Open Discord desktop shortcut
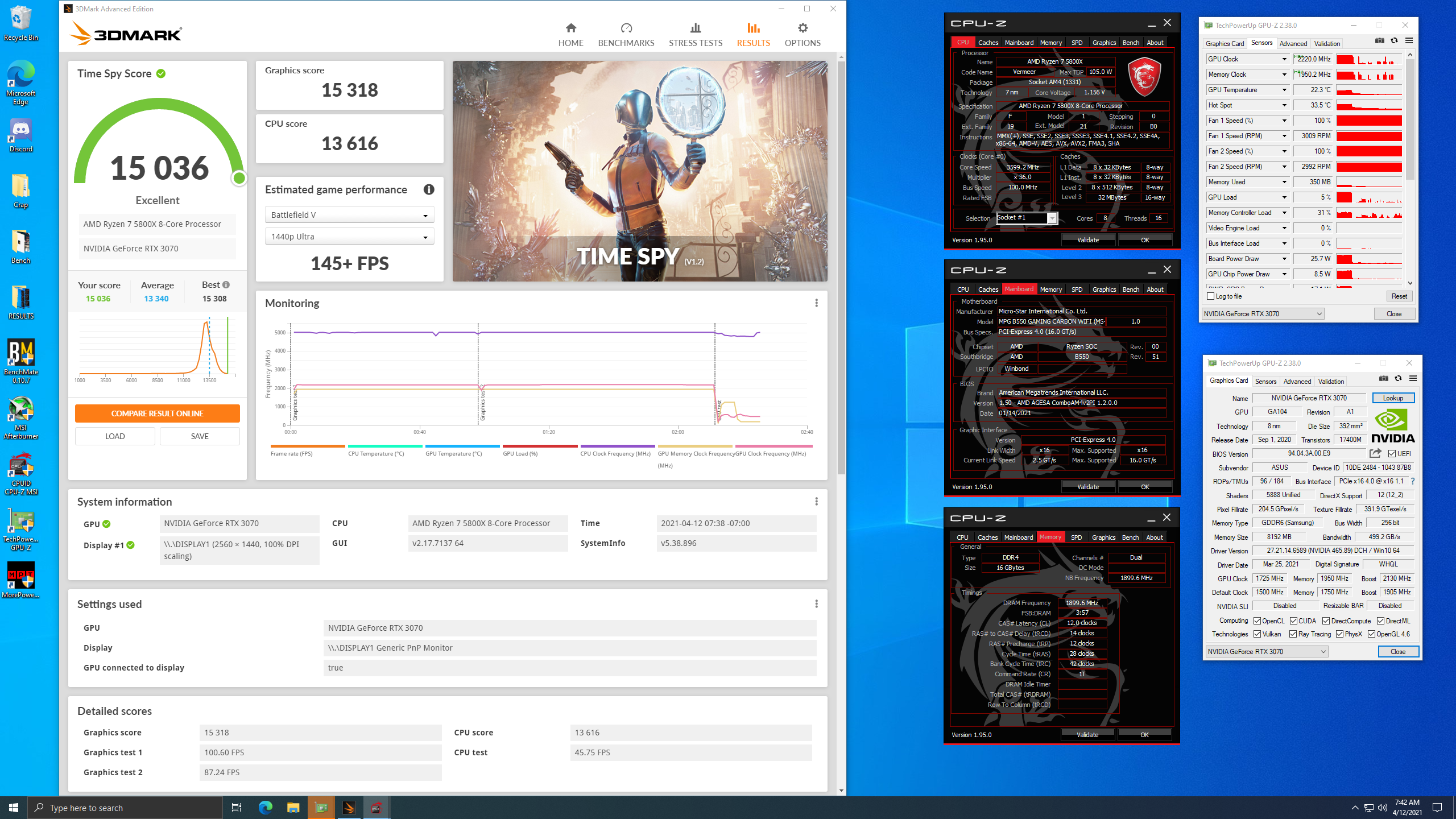1456x819 pixels. 20,136
